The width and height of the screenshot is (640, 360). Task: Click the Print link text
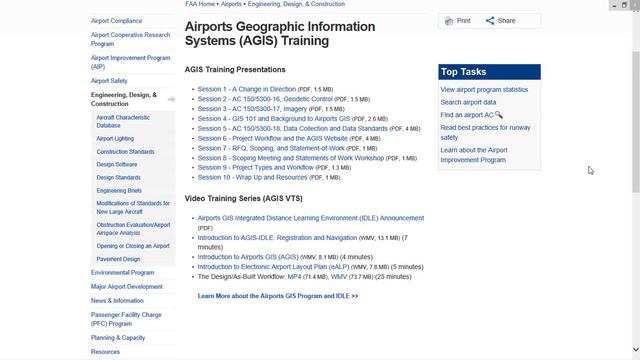pos(464,21)
